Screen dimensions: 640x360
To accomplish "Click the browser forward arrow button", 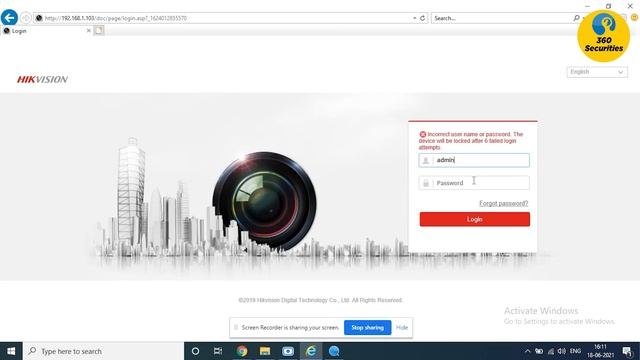I will 25,18.
